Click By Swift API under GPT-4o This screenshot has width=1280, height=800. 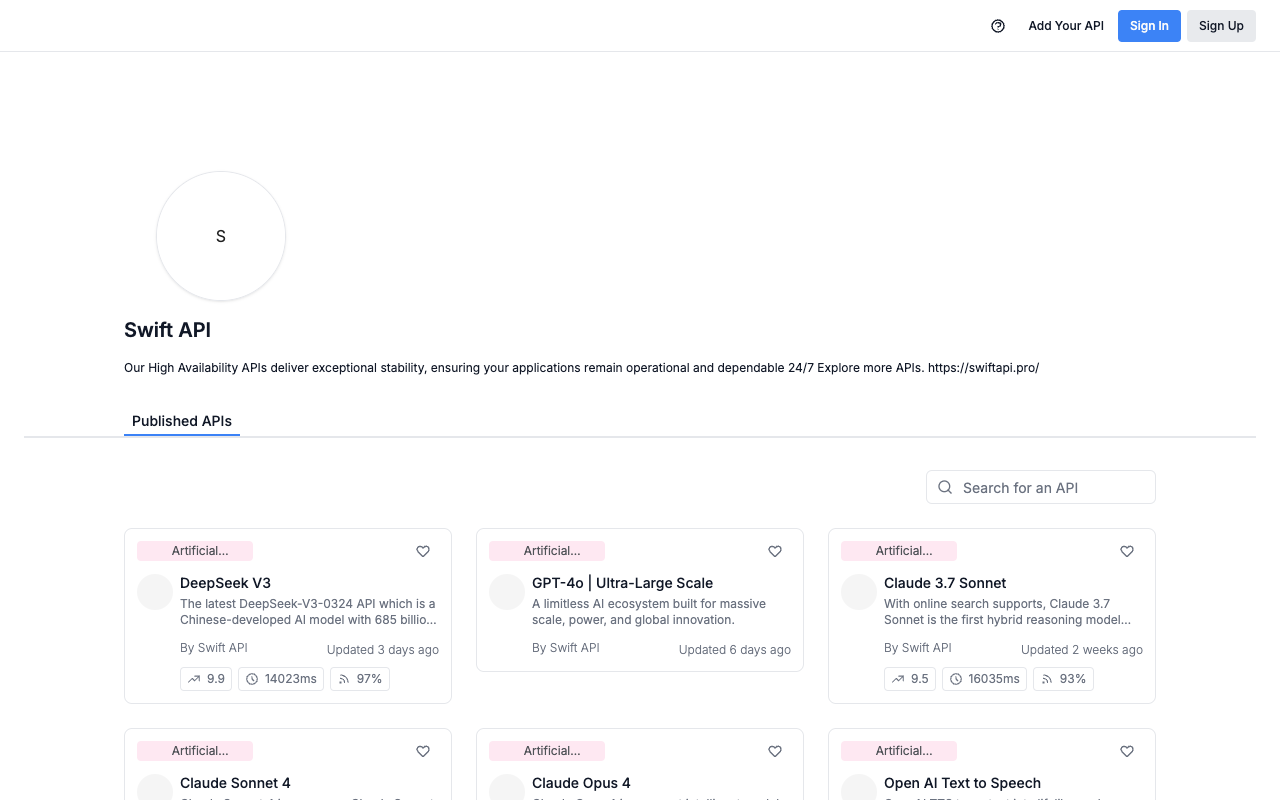pyautogui.click(x=566, y=648)
